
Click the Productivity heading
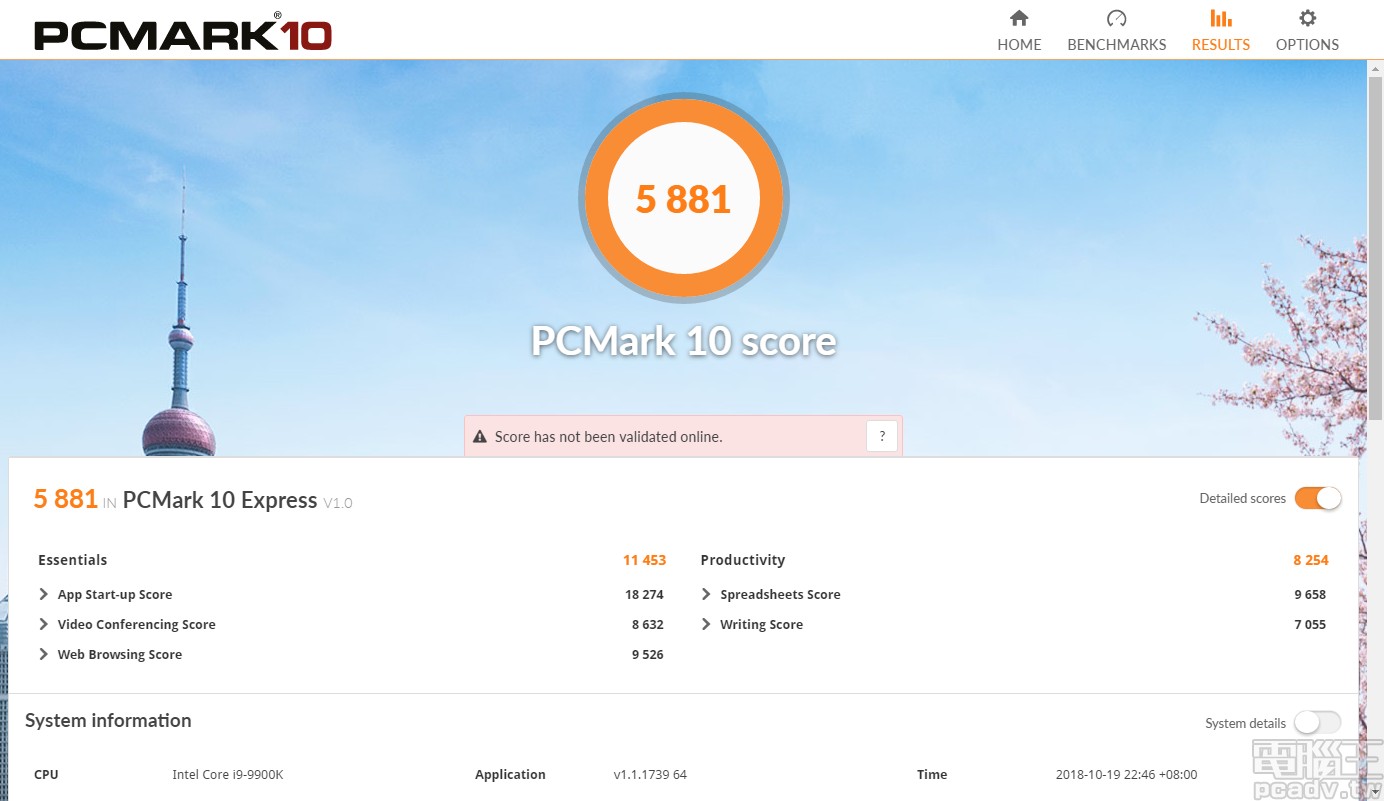743,560
